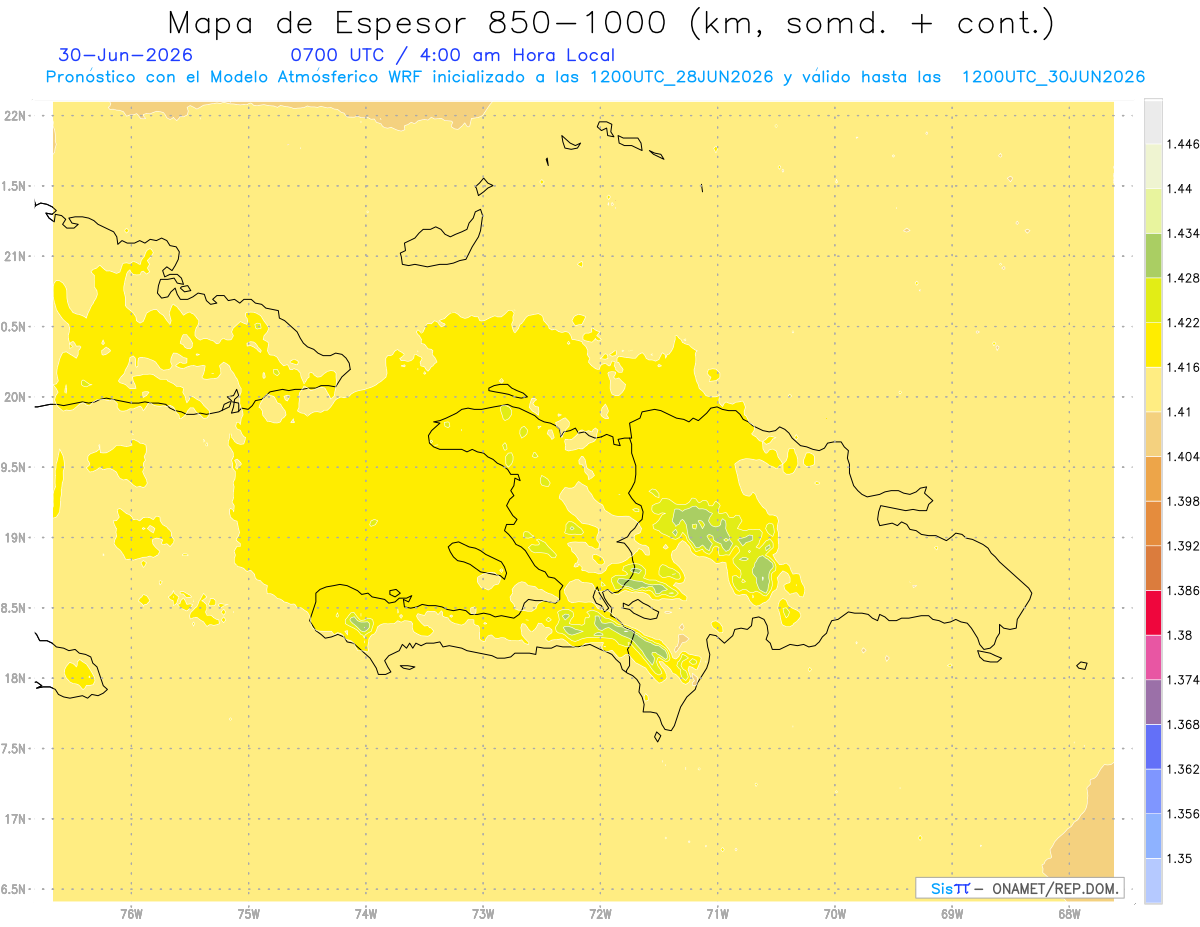The height and width of the screenshot is (927, 1200).
Task: Select the time label '0700 UTC / 4:00 am Hora Local'
Action: click(453, 55)
